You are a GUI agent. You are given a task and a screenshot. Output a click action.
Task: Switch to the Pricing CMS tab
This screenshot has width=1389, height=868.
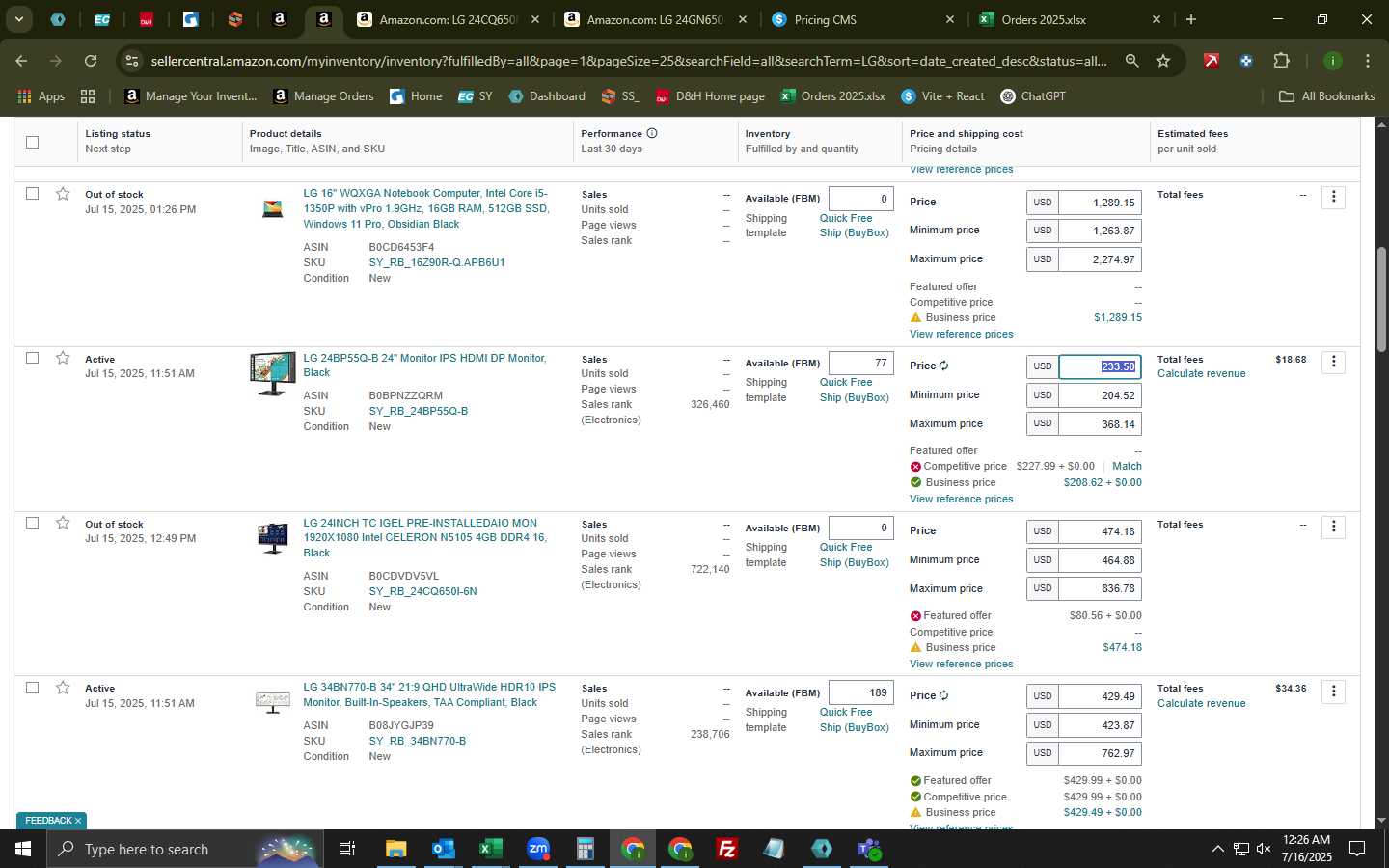[x=863, y=19]
